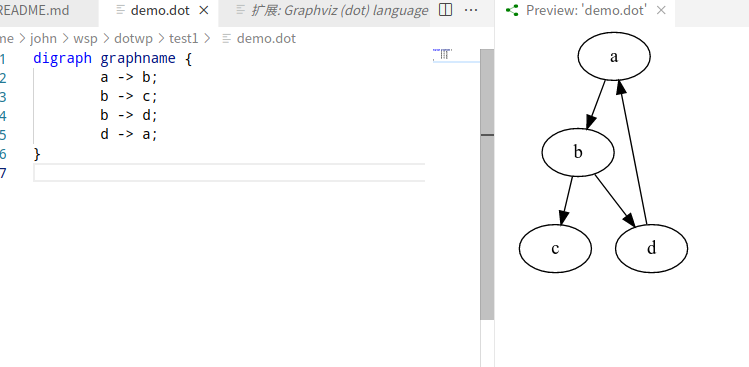This screenshot has width=749, height=367.
Task: Click the split editor icon
Action: pos(445,10)
